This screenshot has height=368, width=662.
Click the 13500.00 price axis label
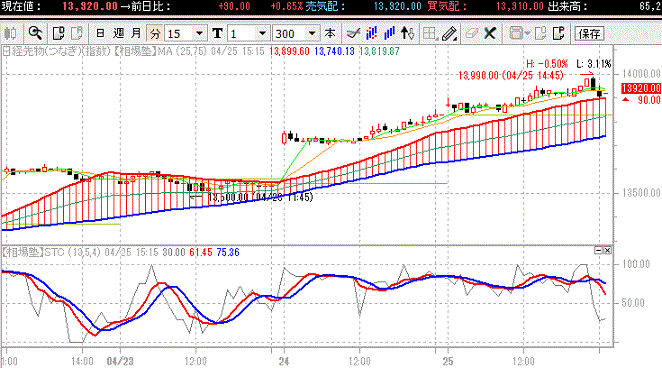point(641,193)
